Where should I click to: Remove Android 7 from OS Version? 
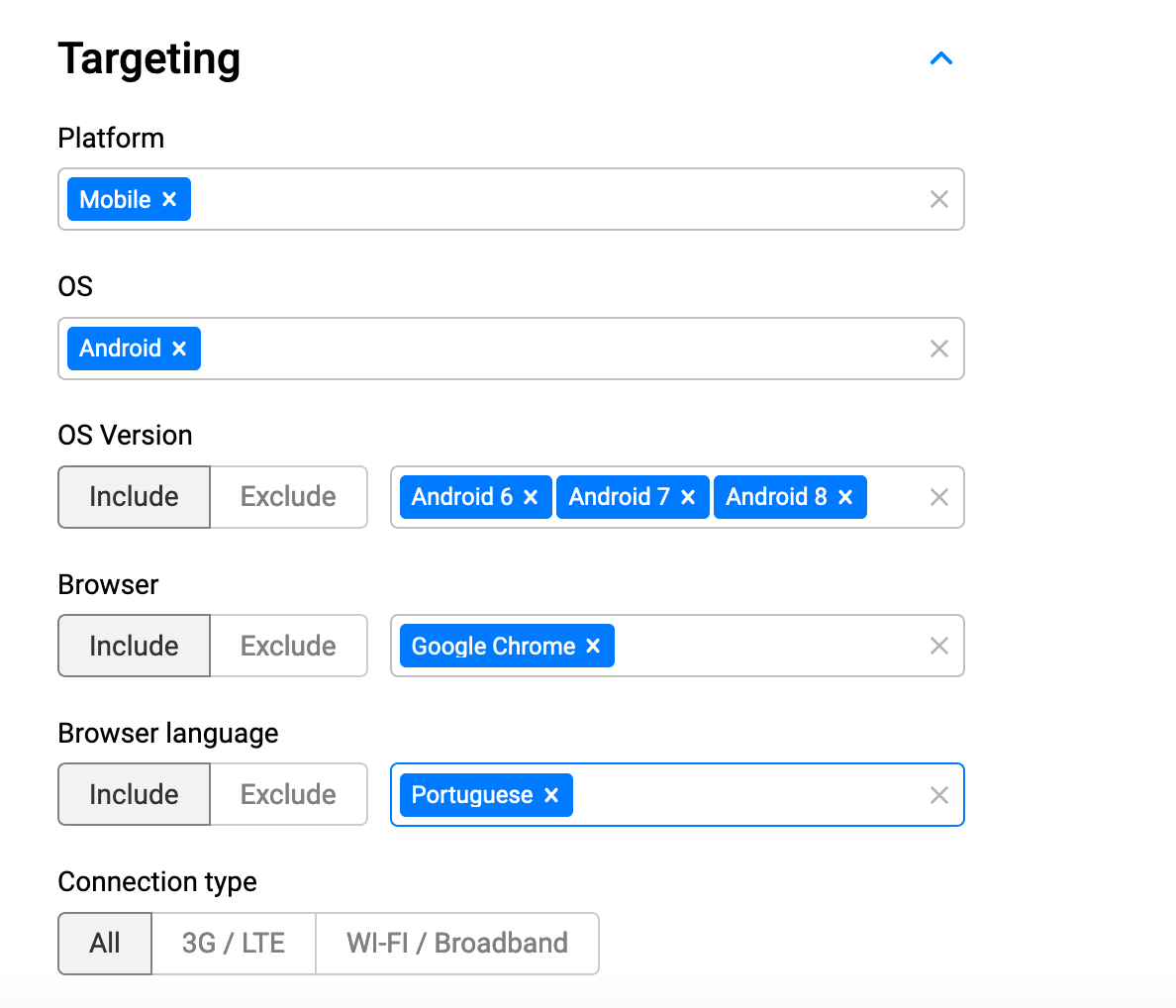[688, 497]
